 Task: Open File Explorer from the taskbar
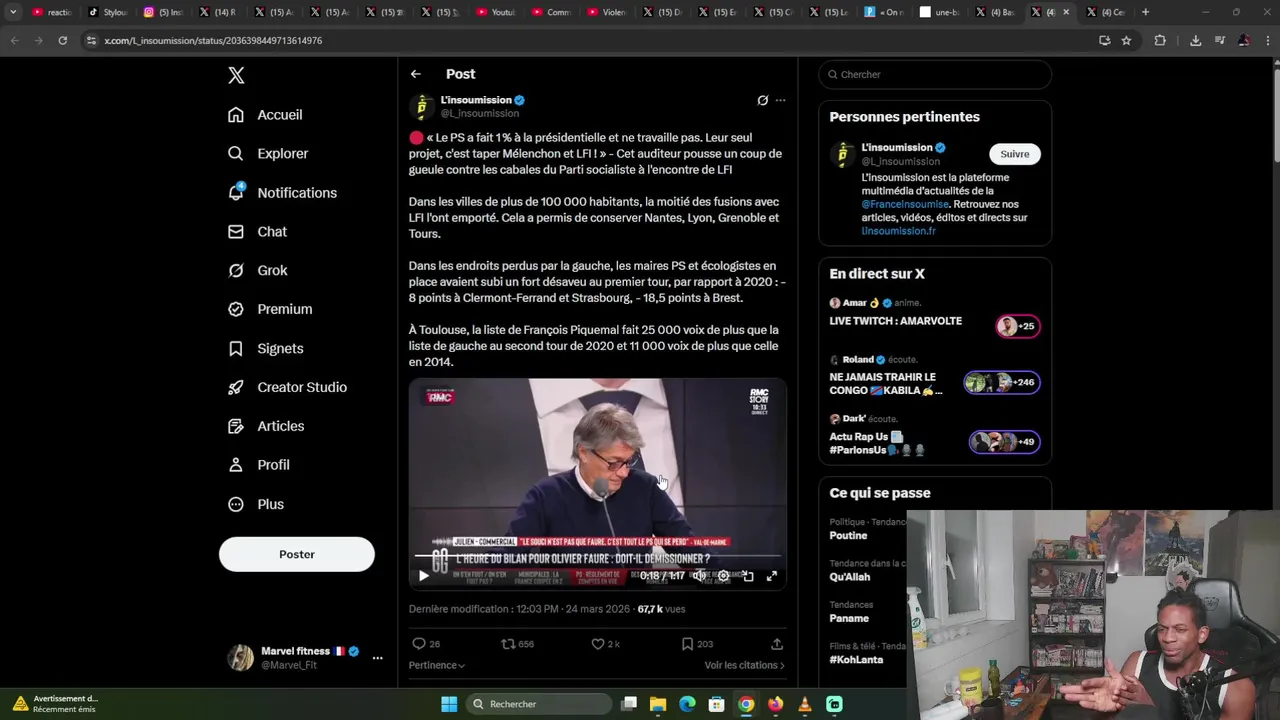click(x=658, y=704)
